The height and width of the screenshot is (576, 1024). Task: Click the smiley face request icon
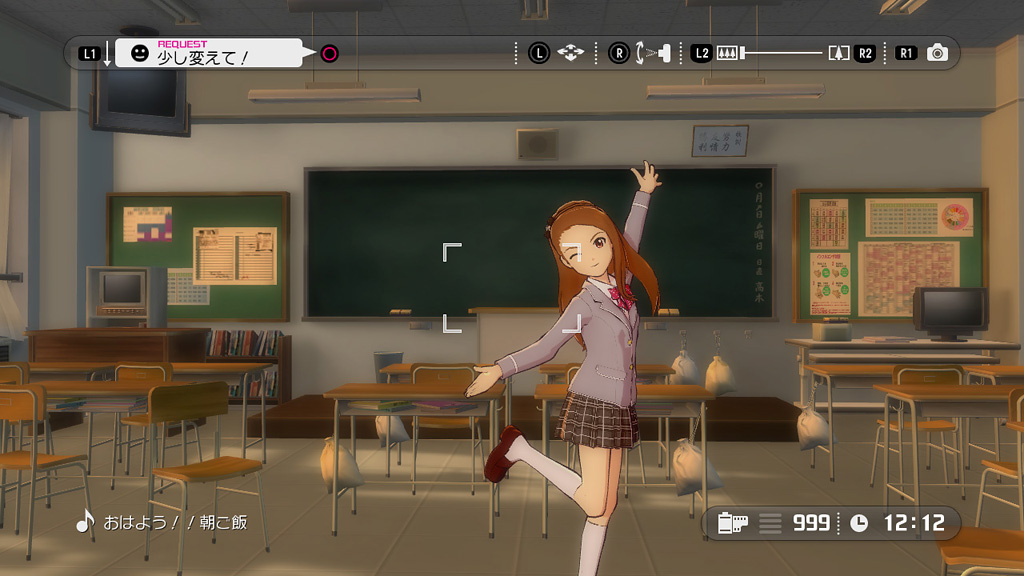click(138, 53)
